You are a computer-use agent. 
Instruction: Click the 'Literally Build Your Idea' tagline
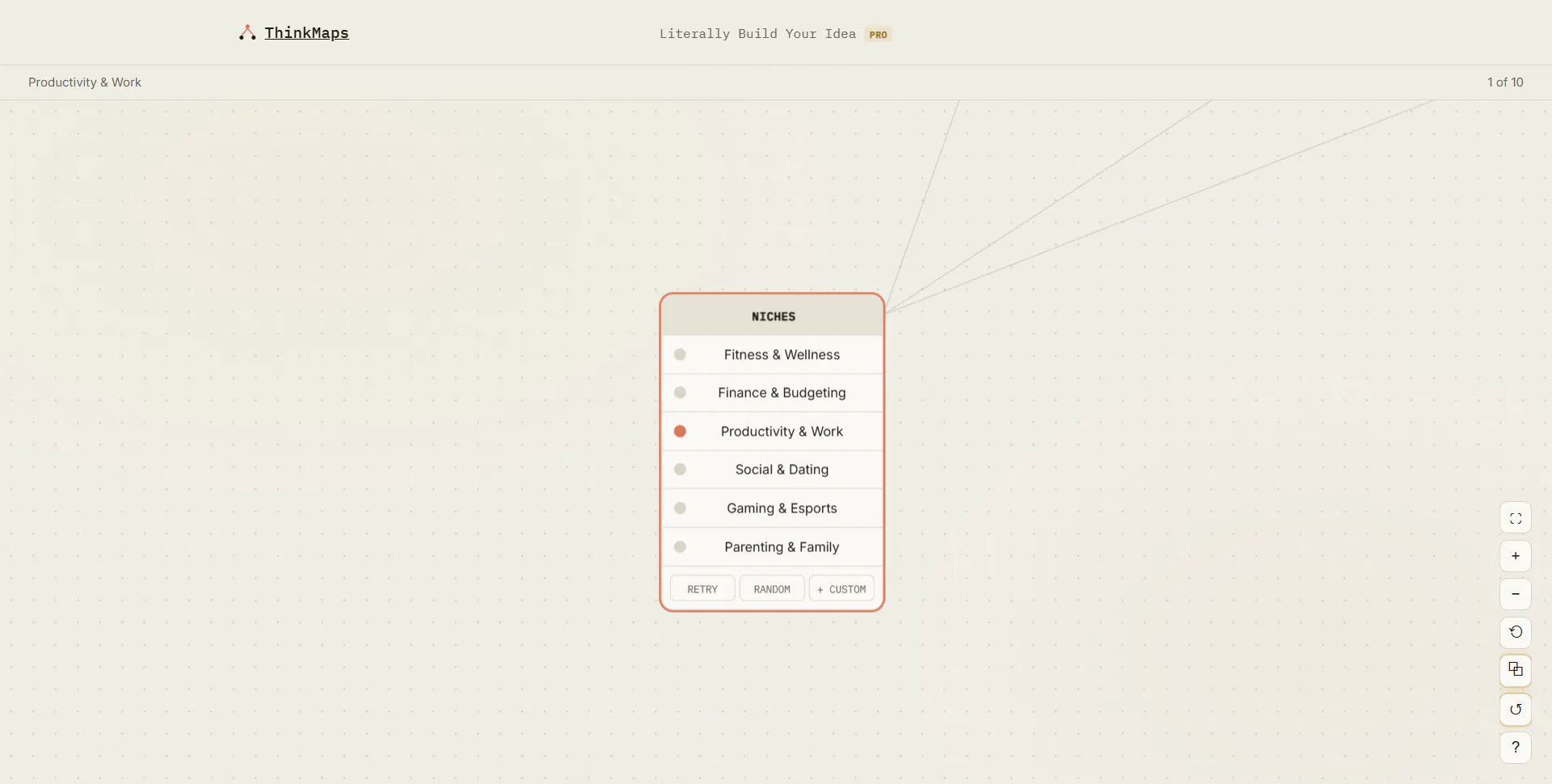757,34
